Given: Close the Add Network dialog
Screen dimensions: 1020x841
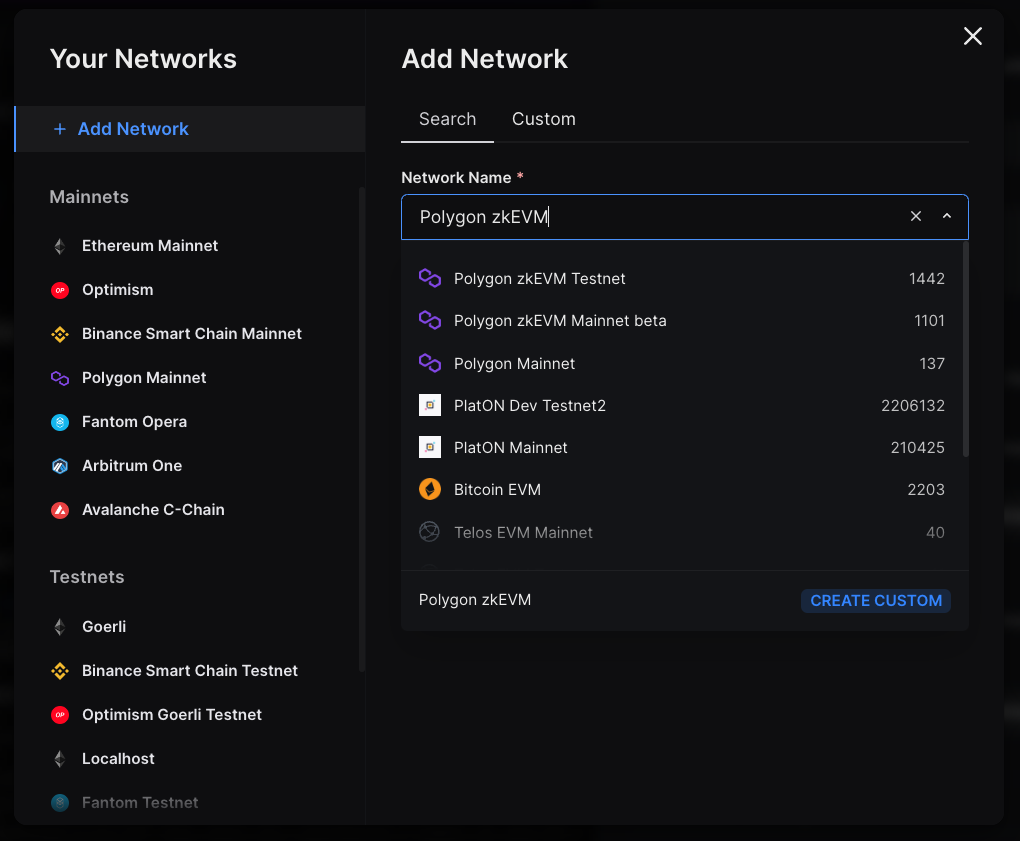Looking at the screenshot, I should click(x=973, y=36).
